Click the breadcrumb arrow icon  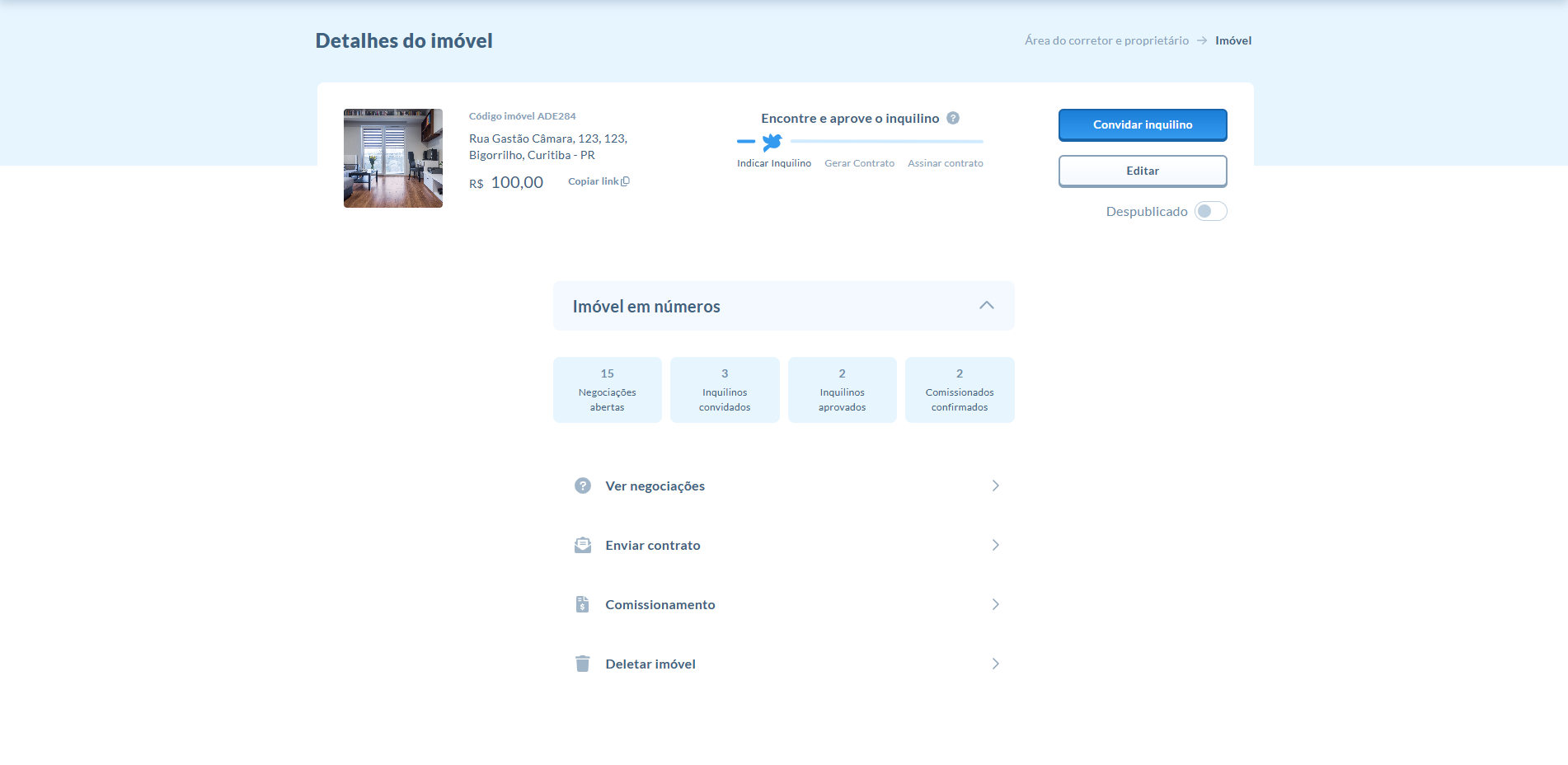coord(1202,40)
